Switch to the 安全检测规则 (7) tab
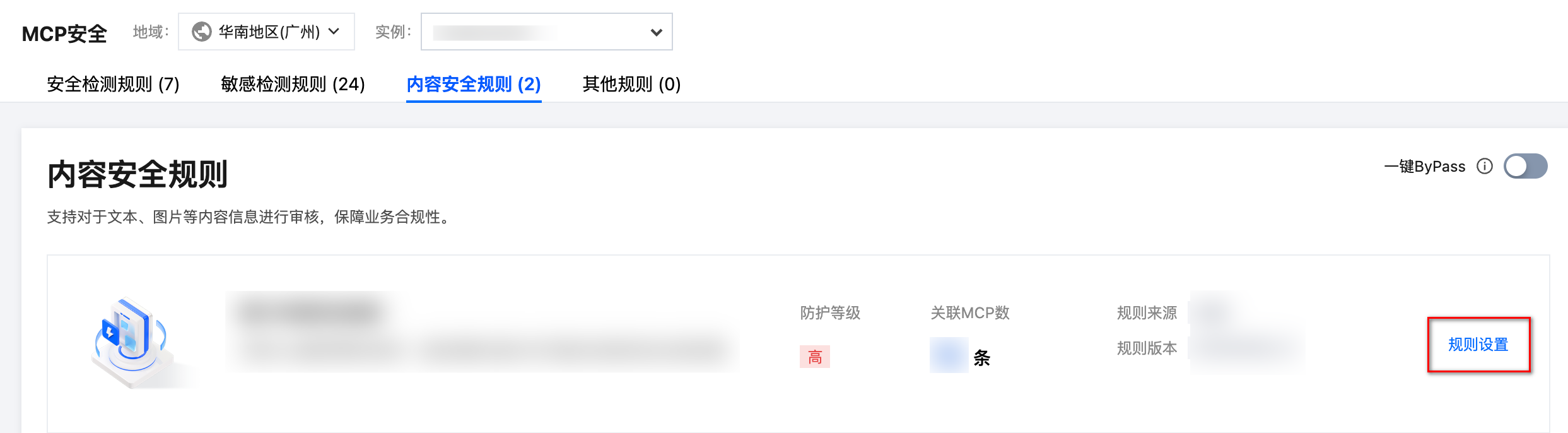 [113, 84]
